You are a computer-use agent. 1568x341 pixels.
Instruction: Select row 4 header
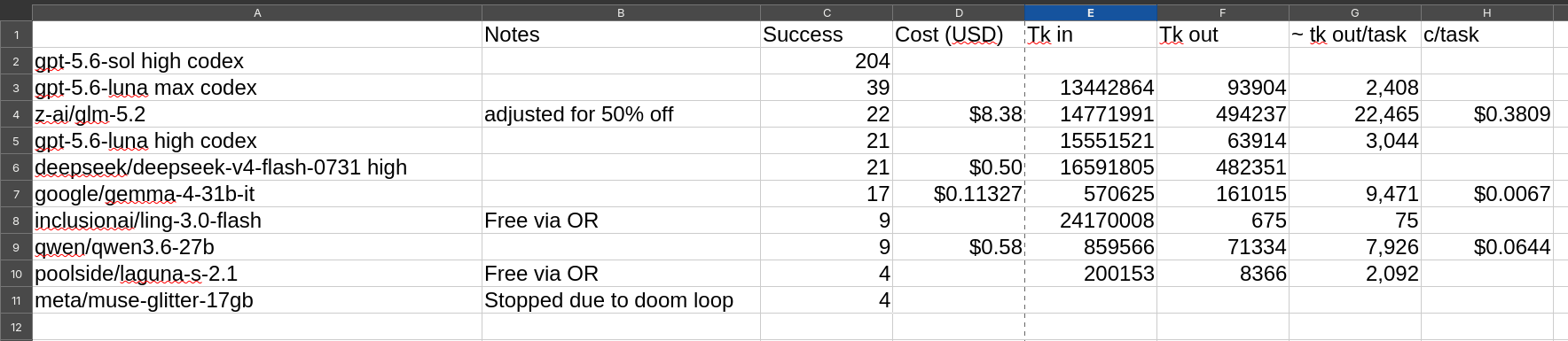pyautogui.click(x=16, y=114)
